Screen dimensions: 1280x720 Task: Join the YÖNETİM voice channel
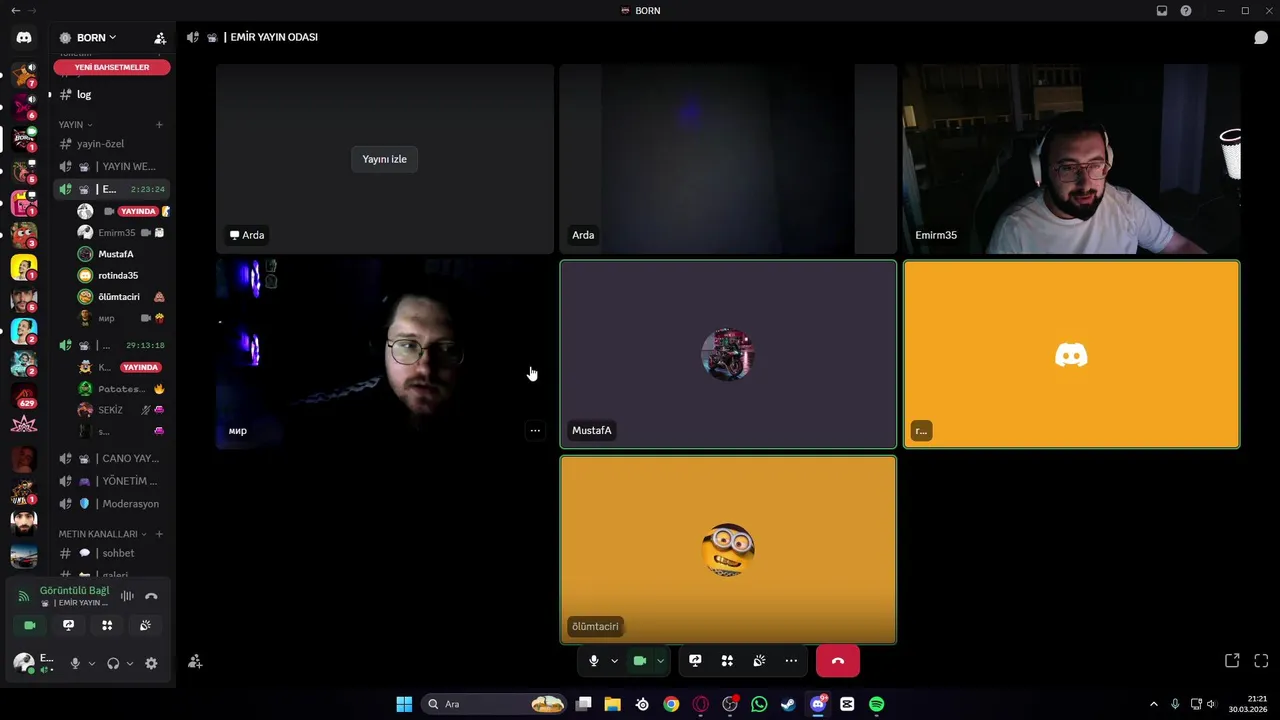click(111, 481)
